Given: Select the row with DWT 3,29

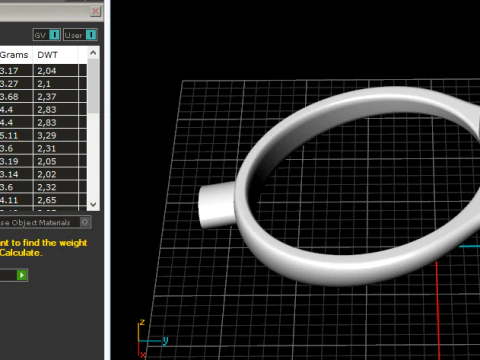Looking at the screenshot, I should pos(43,135).
